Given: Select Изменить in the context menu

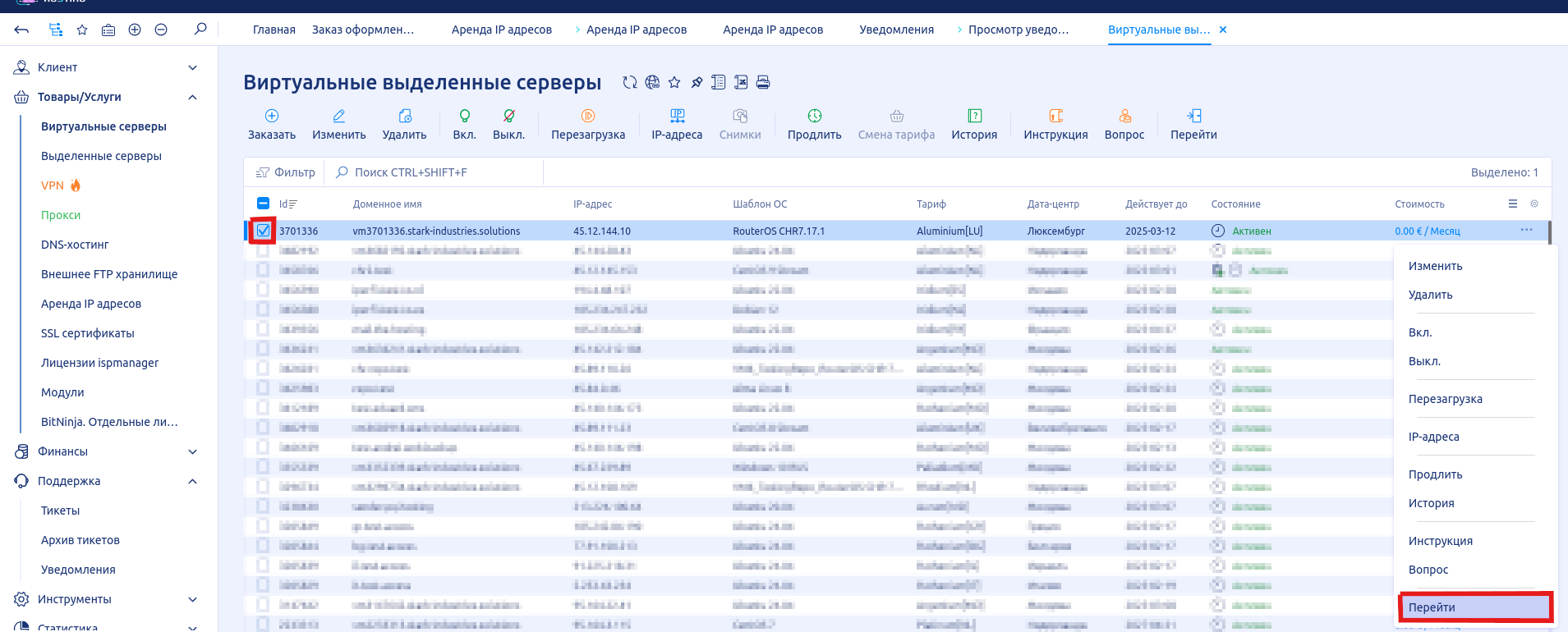Looking at the screenshot, I should pyautogui.click(x=1436, y=266).
